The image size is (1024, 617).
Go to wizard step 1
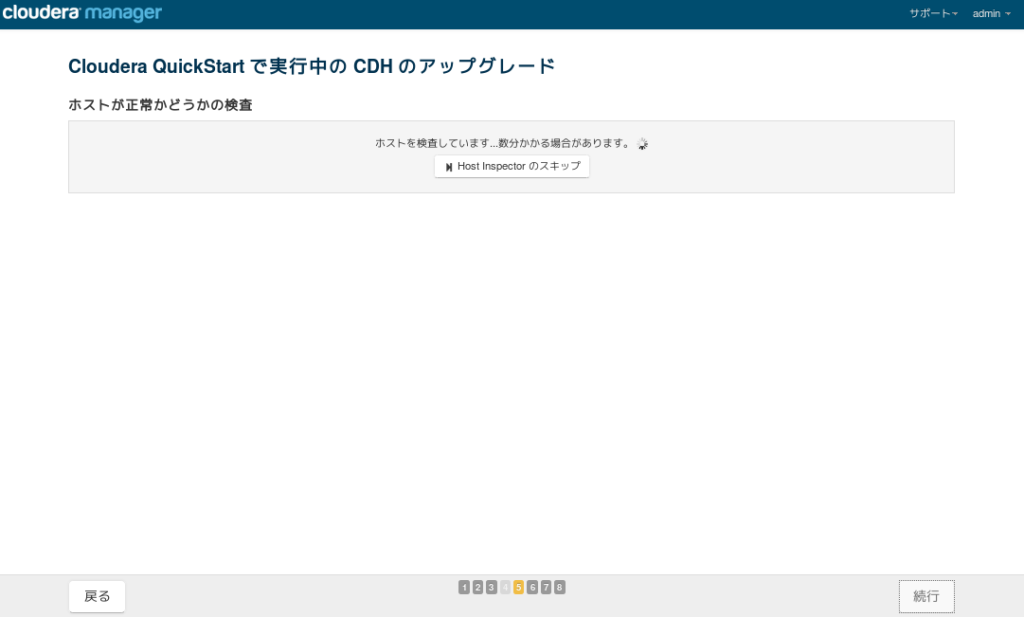pyautogui.click(x=464, y=588)
